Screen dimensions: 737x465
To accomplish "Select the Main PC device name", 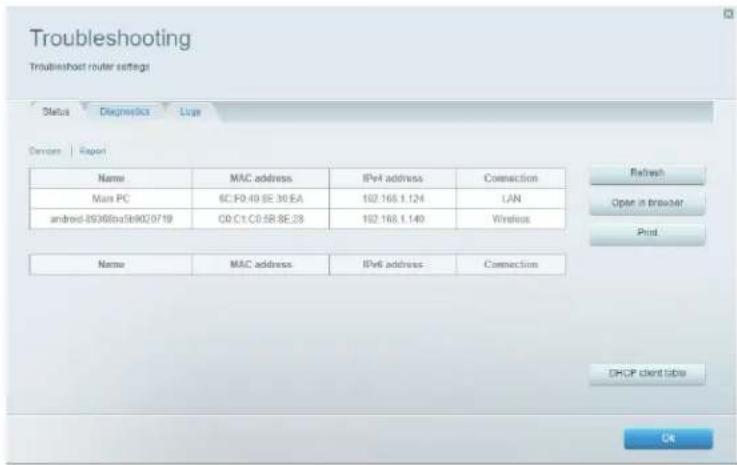I will (x=111, y=199).
